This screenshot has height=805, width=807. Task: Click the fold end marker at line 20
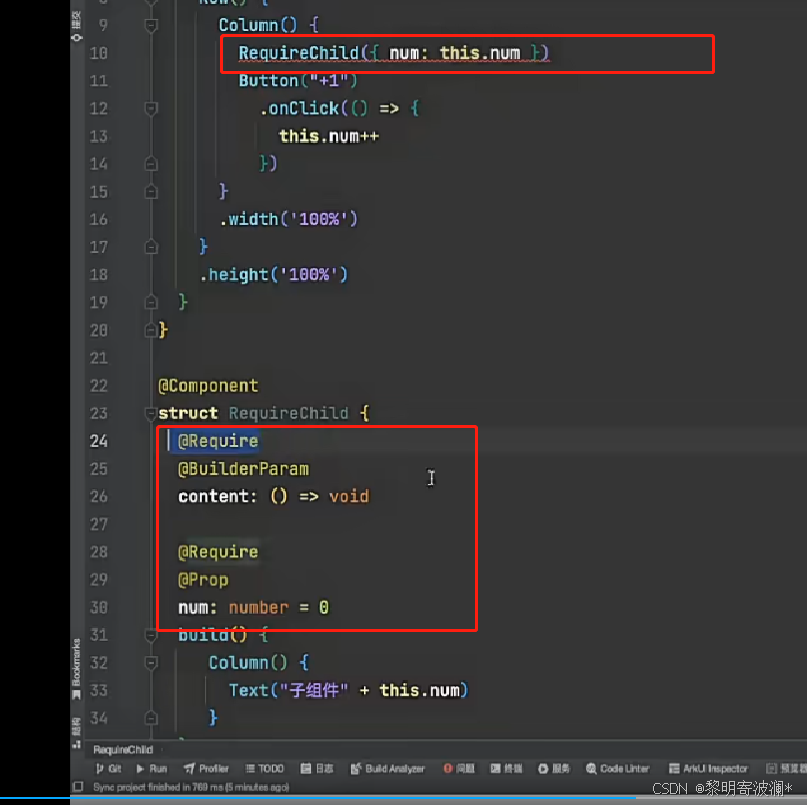click(x=150, y=330)
